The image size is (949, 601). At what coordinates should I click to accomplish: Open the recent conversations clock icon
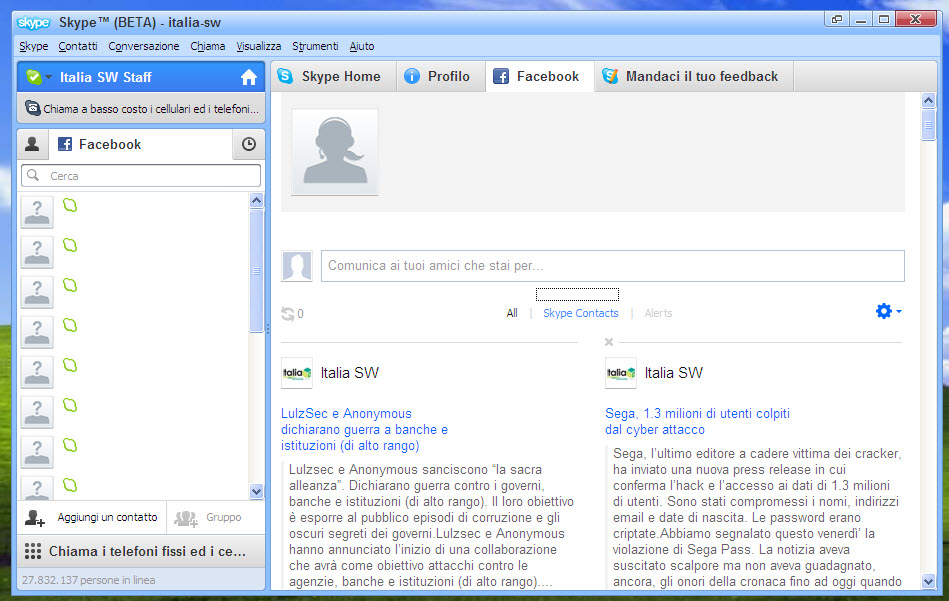[x=249, y=144]
